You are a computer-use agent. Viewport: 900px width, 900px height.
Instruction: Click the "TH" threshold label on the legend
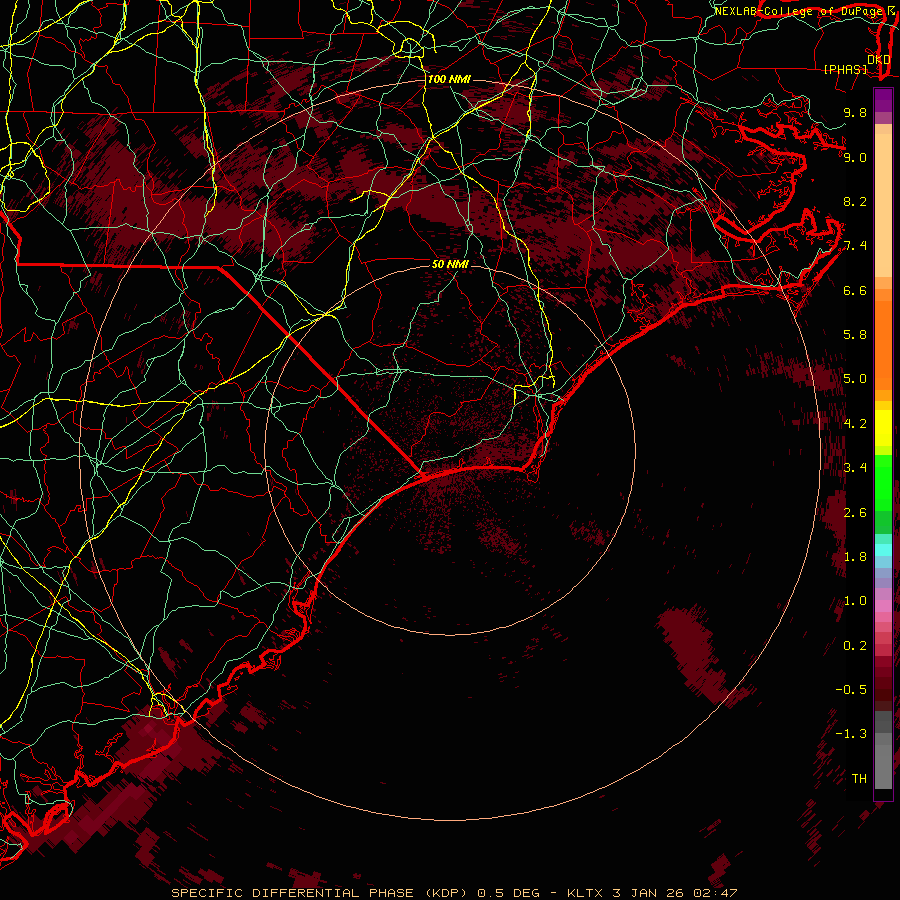[859, 779]
